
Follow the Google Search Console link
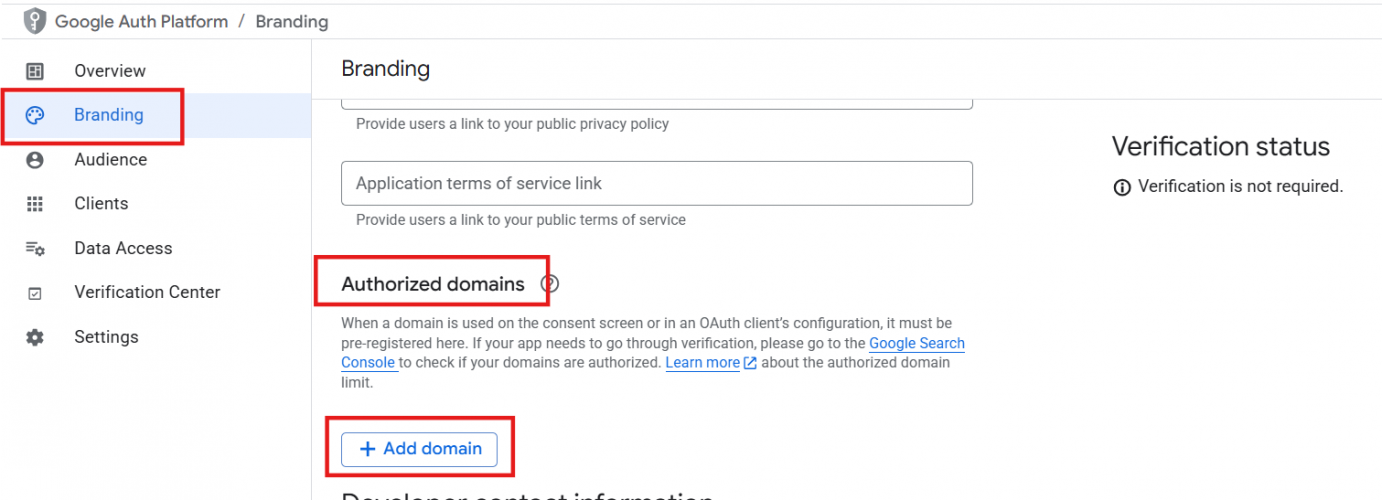(x=916, y=343)
